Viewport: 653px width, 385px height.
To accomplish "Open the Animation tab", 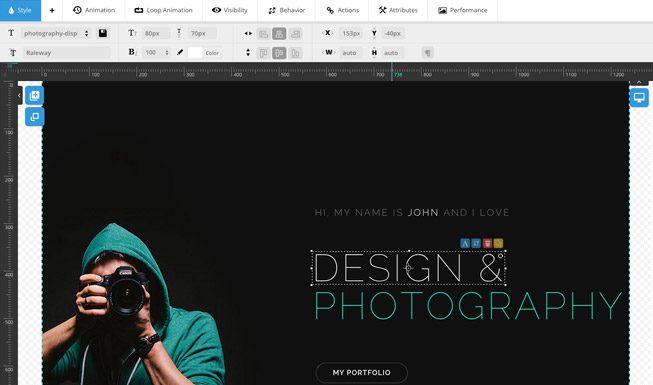I will tap(94, 10).
